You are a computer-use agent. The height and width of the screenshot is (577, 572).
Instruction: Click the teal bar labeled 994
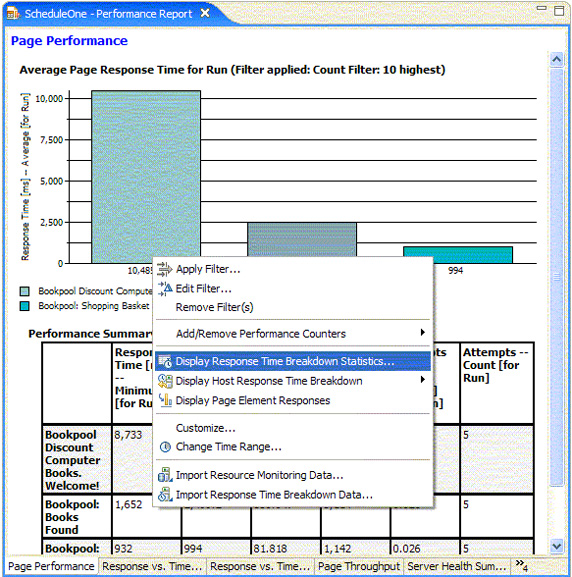(x=458, y=255)
